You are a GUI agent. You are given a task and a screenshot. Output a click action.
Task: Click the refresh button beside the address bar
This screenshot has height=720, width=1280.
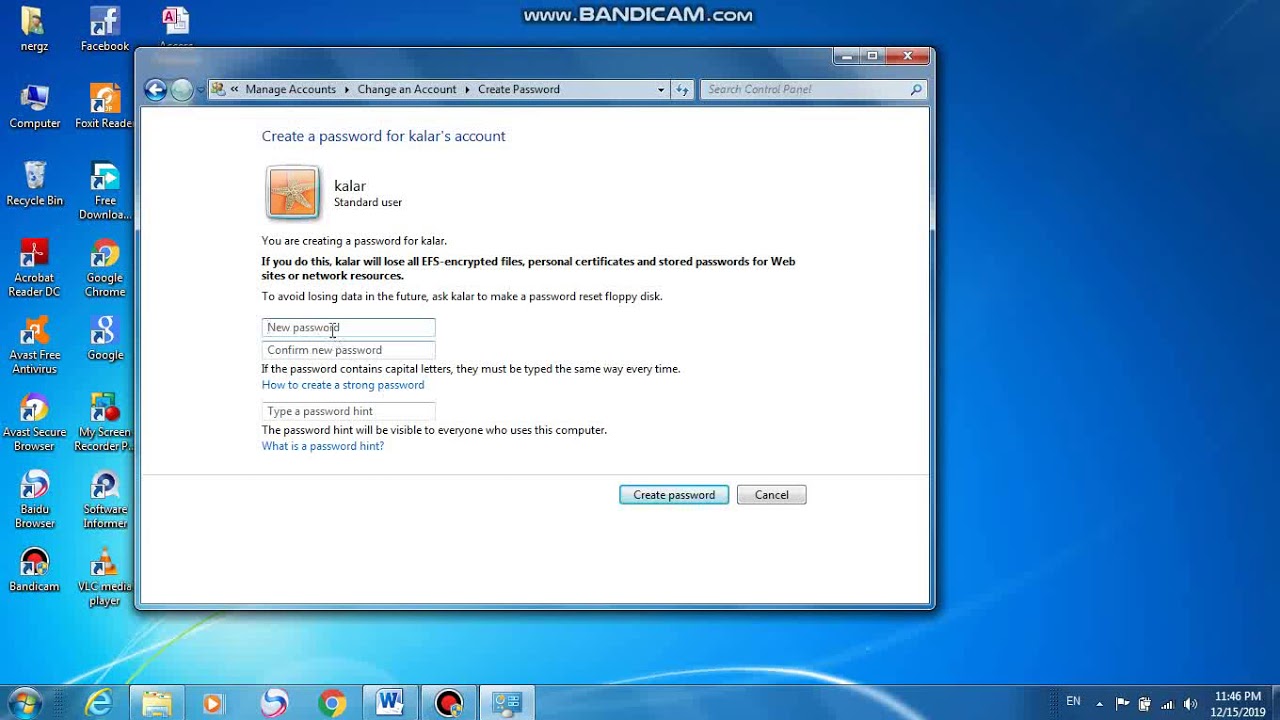(682, 89)
